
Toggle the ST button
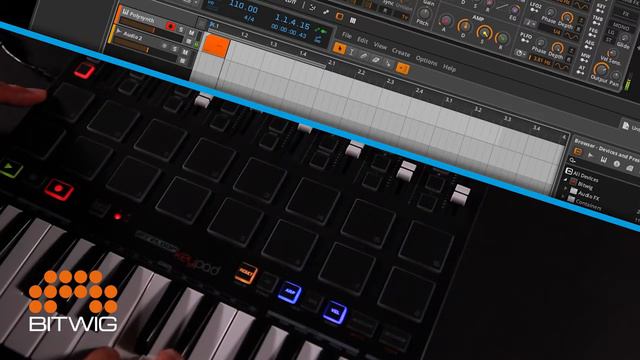[x=609, y=40]
